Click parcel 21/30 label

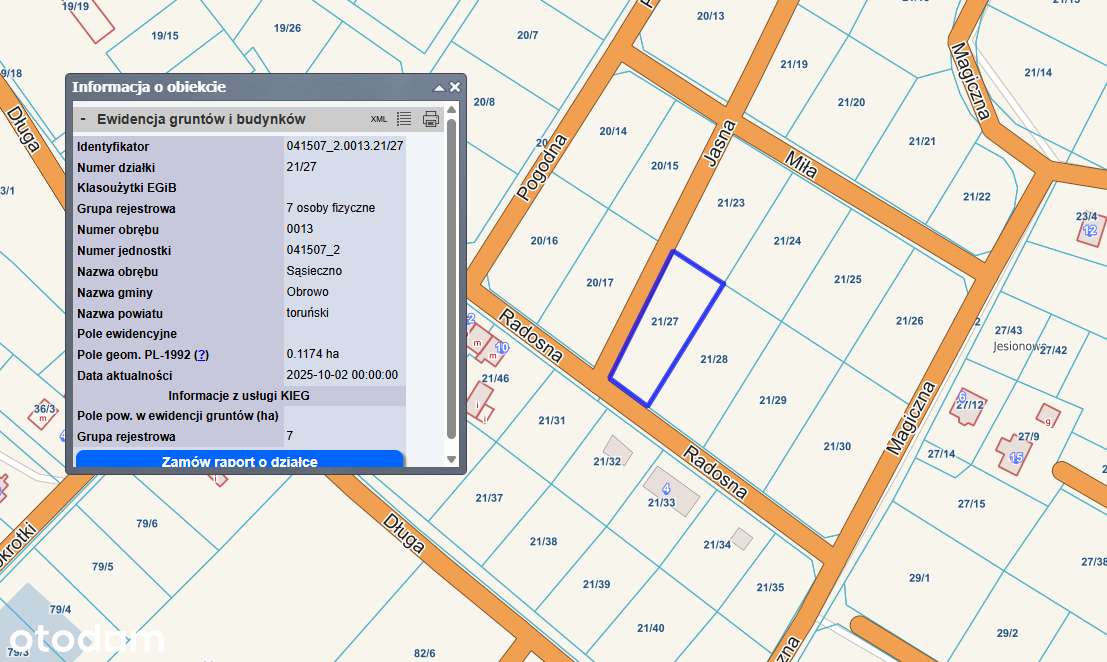(837, 446)
